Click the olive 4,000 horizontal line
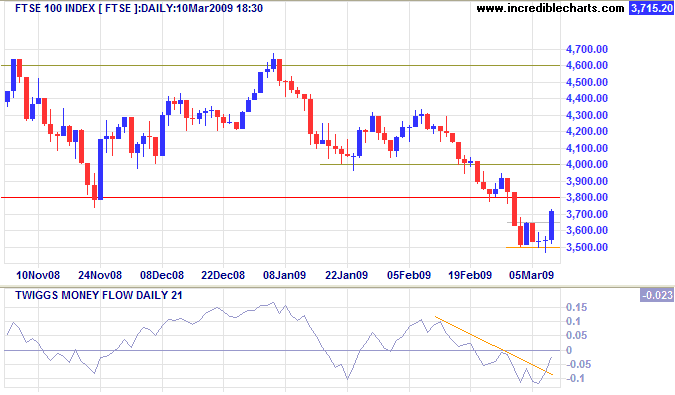 coord(440,164)
